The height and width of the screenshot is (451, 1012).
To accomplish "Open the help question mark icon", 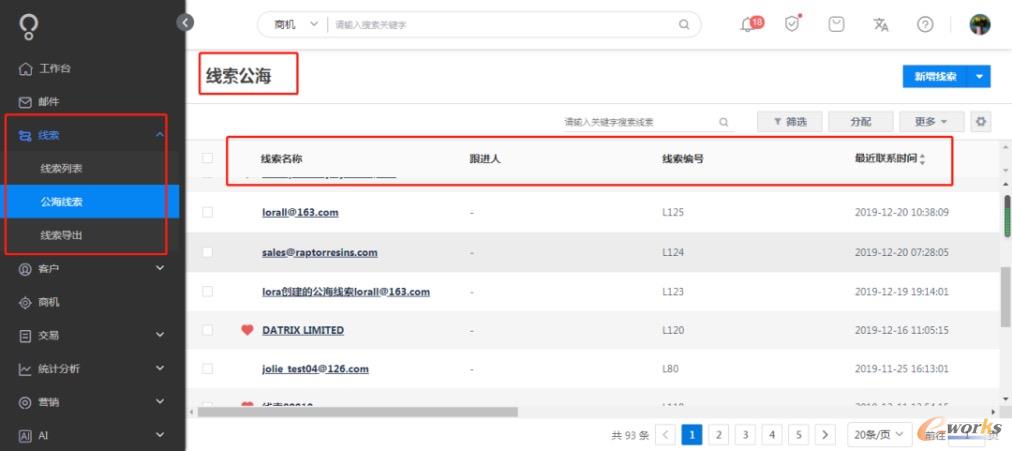I will (925, 25).
